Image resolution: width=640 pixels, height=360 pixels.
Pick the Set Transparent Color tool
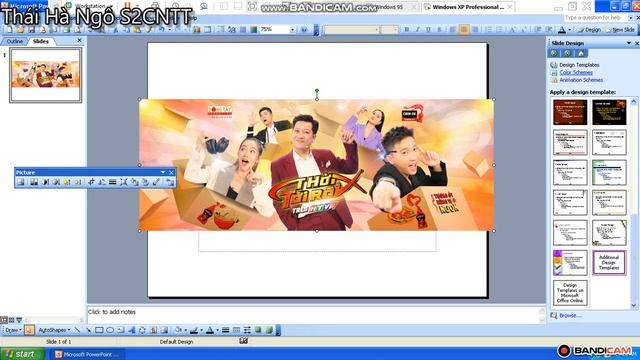click(x=156, y=182)
